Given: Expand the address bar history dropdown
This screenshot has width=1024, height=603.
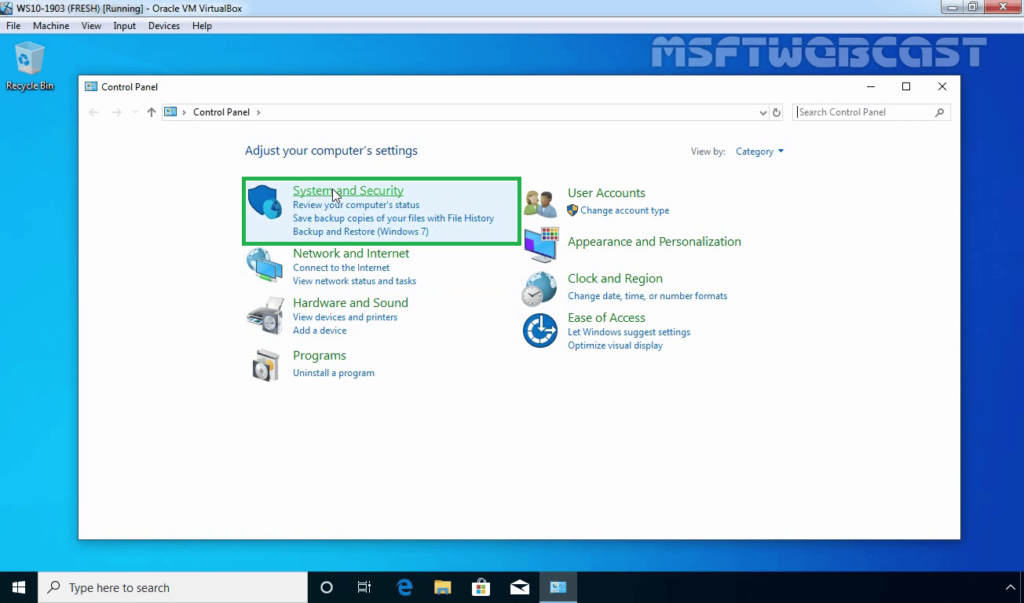Looking at the screenshot, I should [x=763, y=112].
